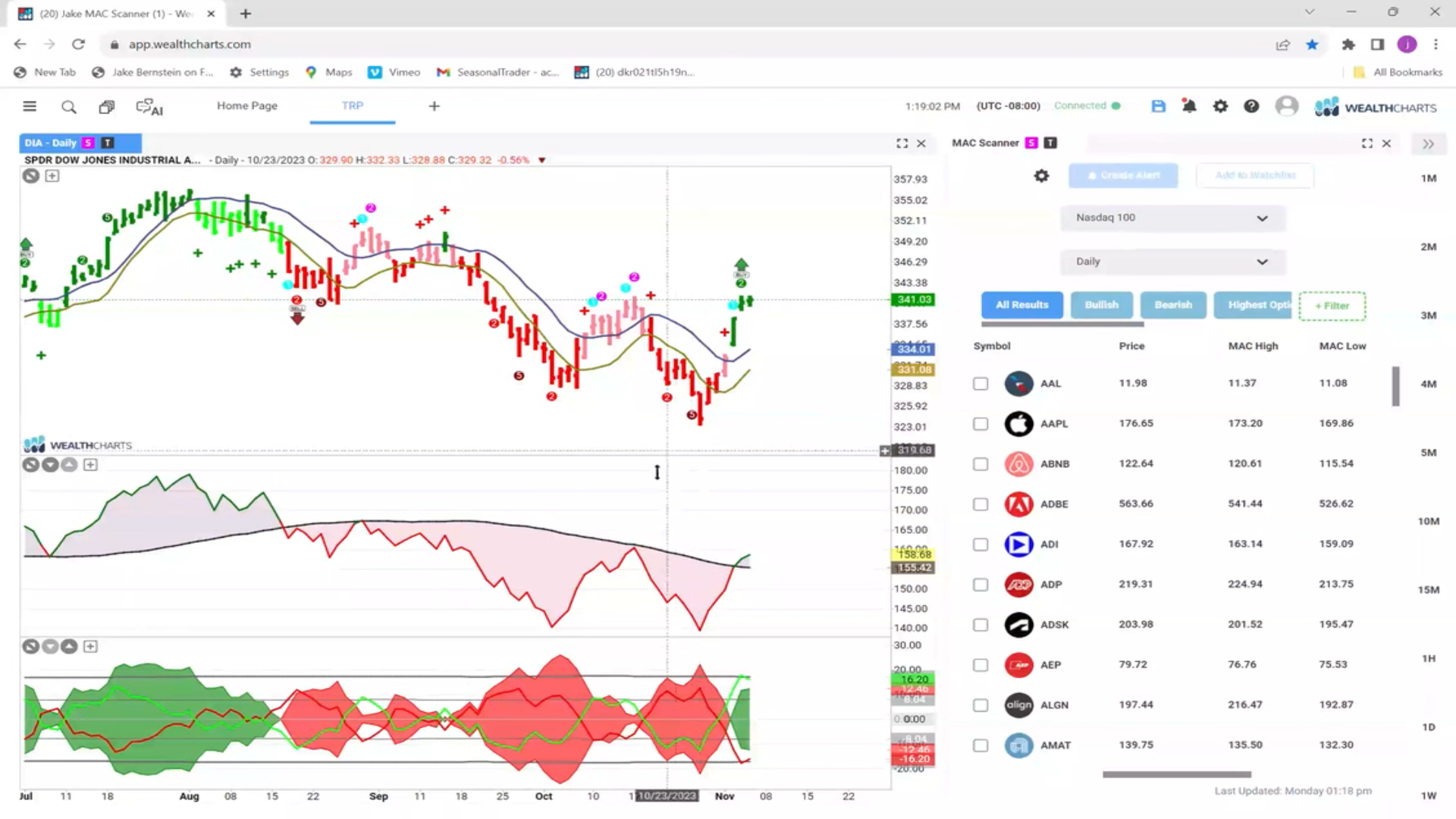Move the middle indicator pane down
The width and height of the screenshot is (1456, 819).
pyautogui.click(x=50, y=465)
